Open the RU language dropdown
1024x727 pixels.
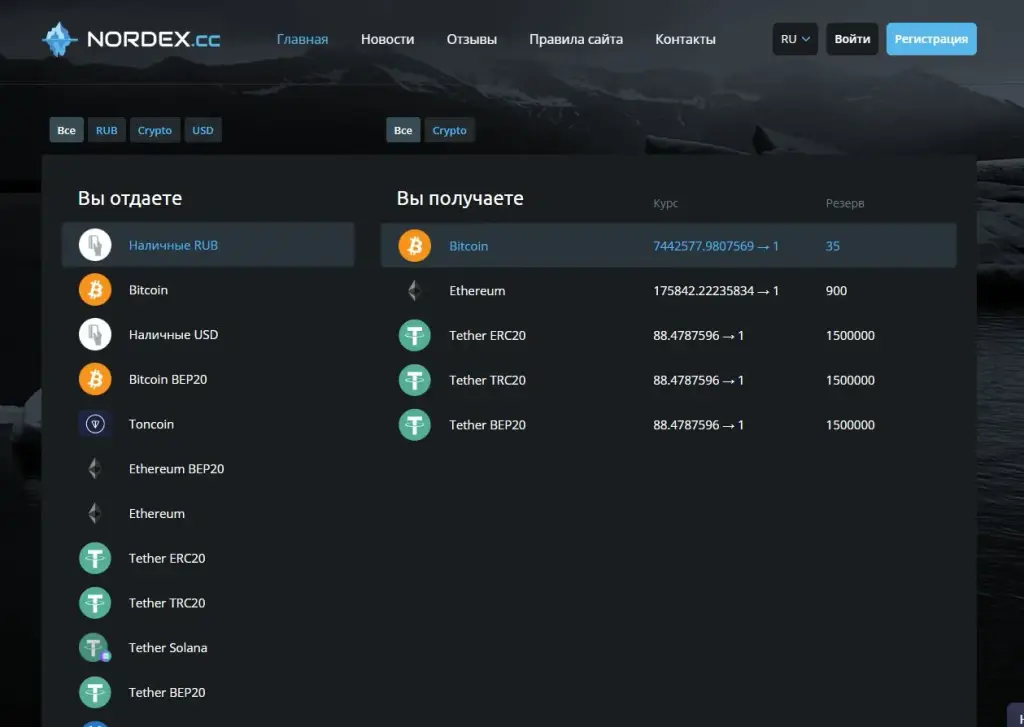pyautogui.click(x=795, y=39)
